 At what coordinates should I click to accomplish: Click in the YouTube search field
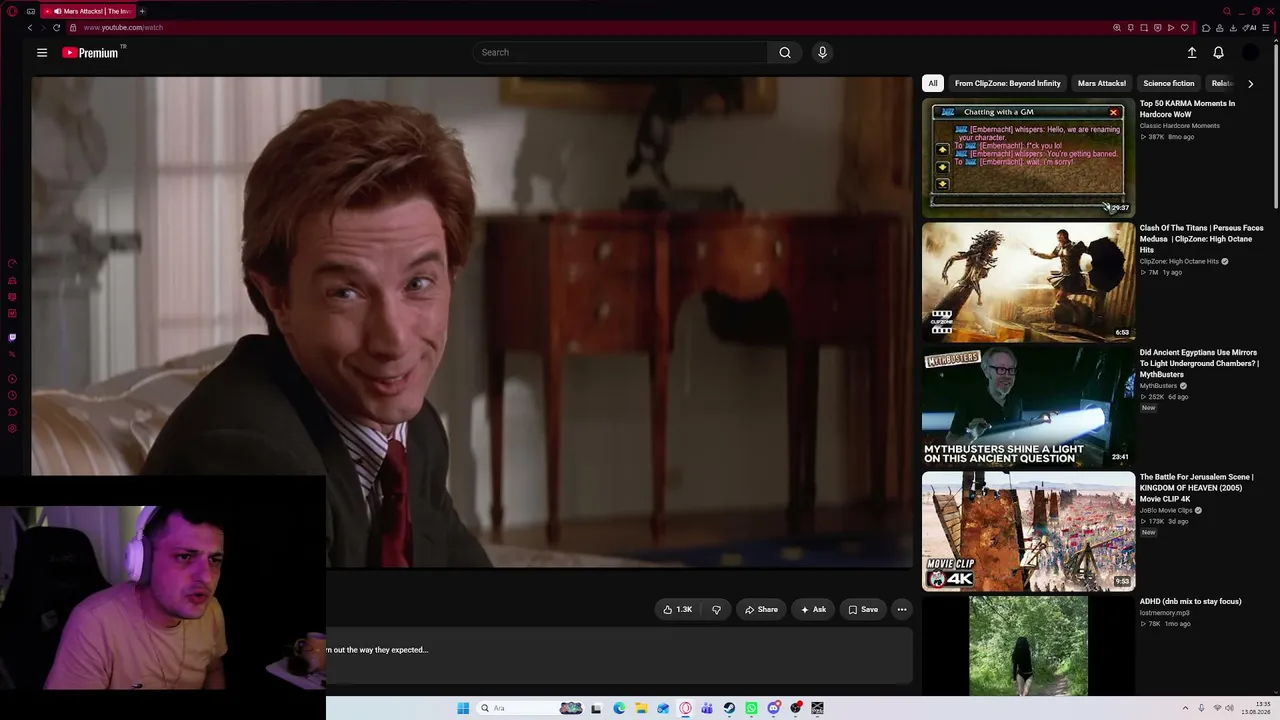coord(620,53)
